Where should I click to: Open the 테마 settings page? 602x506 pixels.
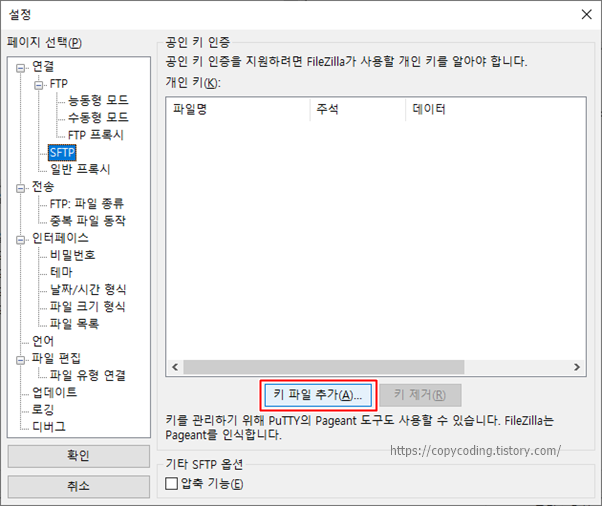(61, 272)
